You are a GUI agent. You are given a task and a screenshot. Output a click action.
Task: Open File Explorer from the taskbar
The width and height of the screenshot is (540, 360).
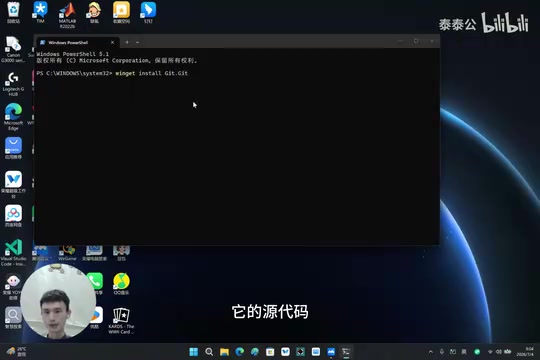(x=224, y=352)
